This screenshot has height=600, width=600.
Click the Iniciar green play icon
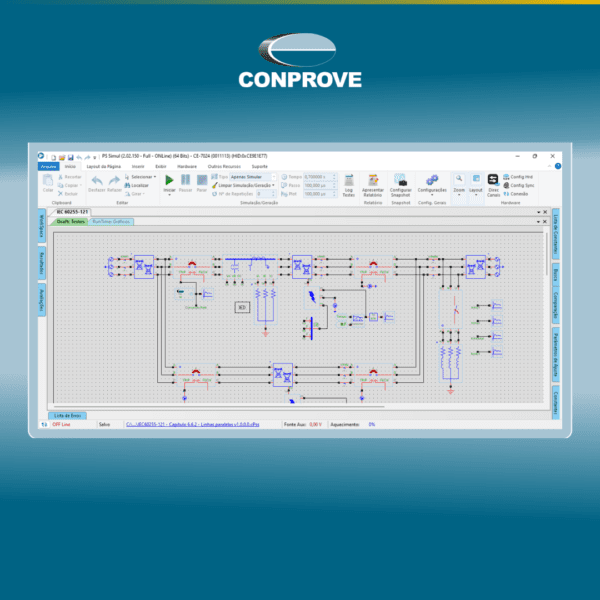(x=169, y=180)
